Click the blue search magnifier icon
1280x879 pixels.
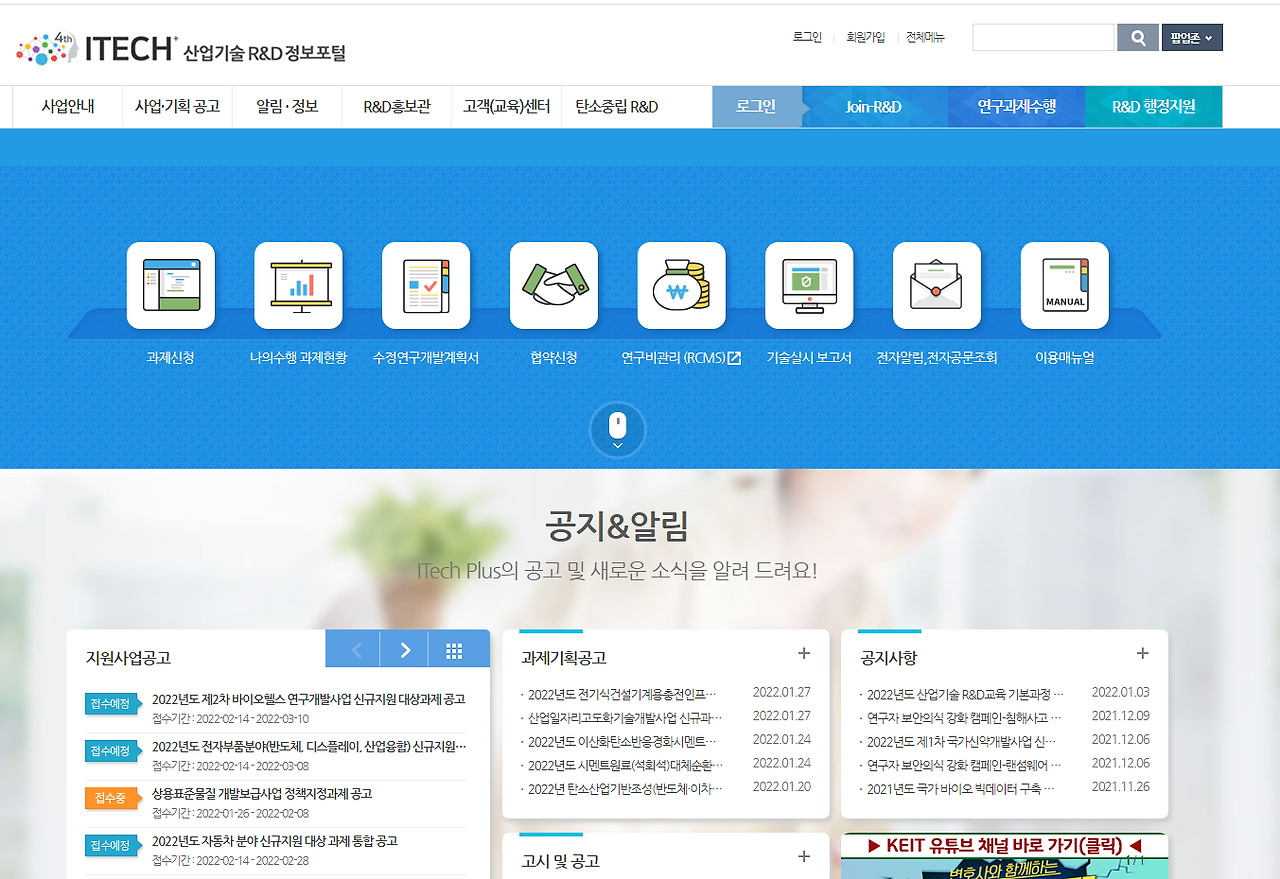pyautogui.click(x=1137, y=36)
